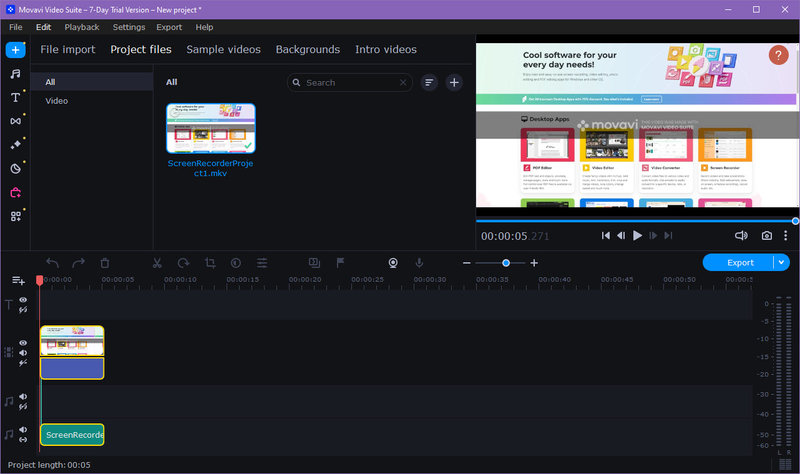
Task: Select the Crop tool icon
Action: [x=210, y=263]
